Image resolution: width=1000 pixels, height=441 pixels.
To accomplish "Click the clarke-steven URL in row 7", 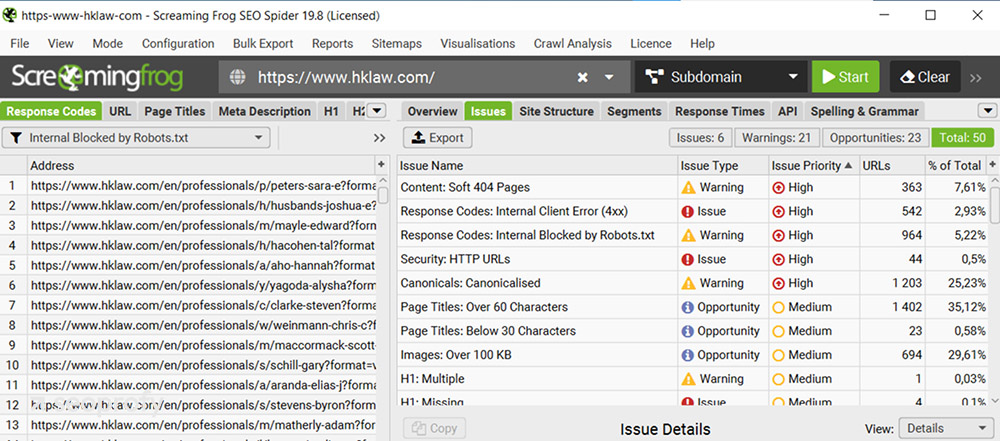I will [x=203, y=306].
